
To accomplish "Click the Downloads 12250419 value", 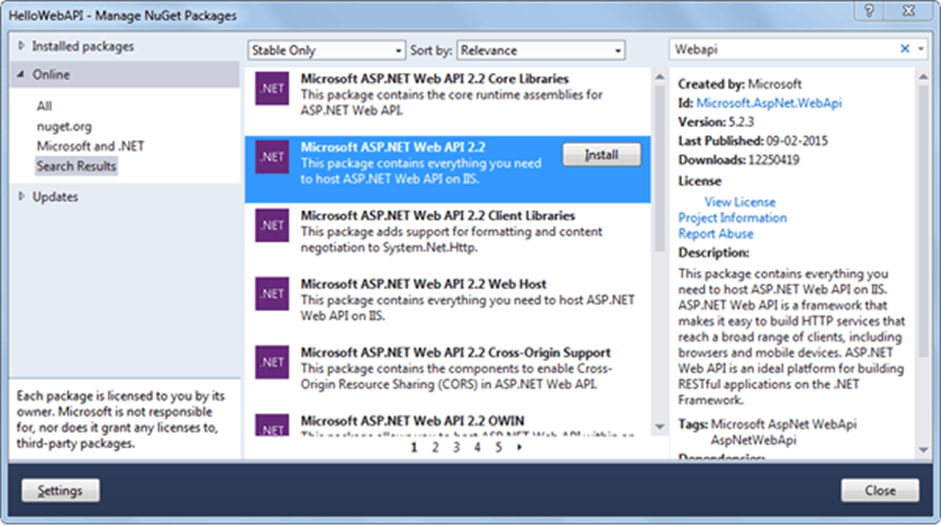I will [x=773, y=160].
